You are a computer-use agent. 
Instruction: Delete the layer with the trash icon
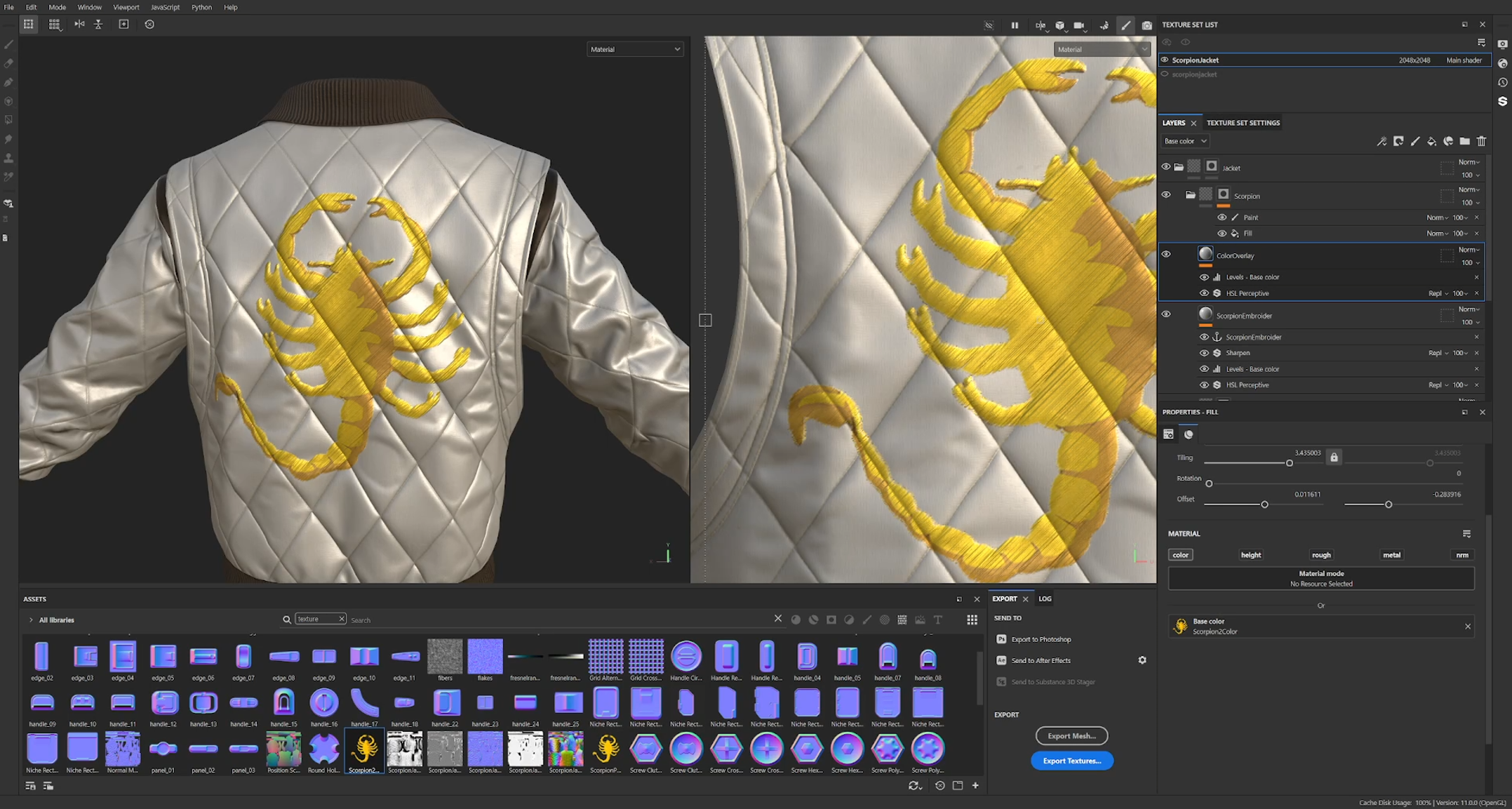tap(1481, 142)
